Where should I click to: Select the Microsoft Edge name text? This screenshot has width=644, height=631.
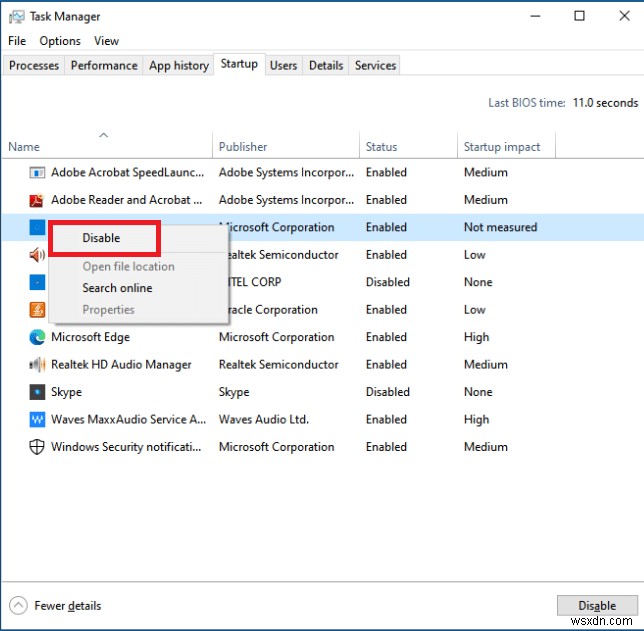coord(90,337)
